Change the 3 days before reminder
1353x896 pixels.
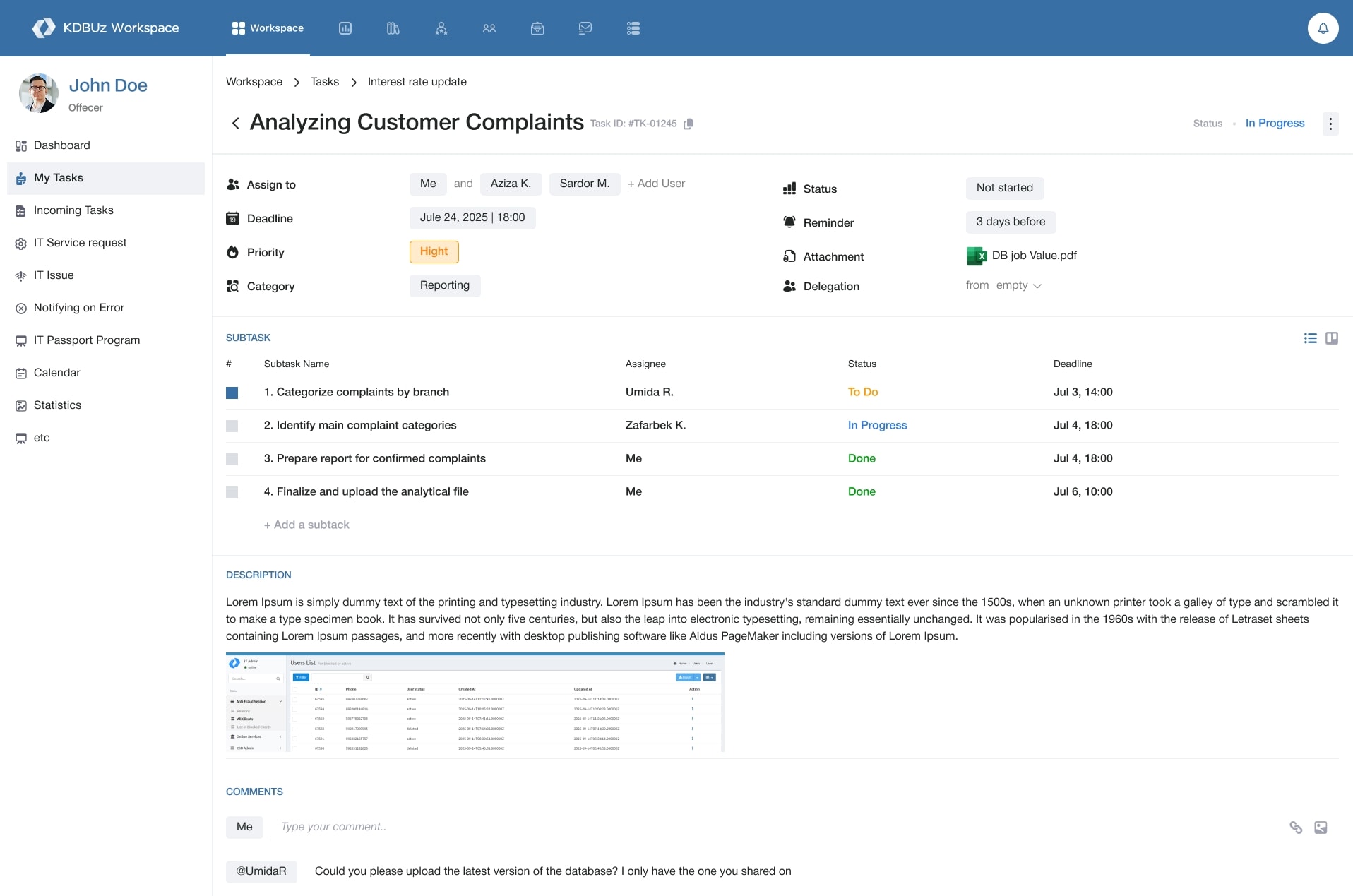[x=1011, y=222]
